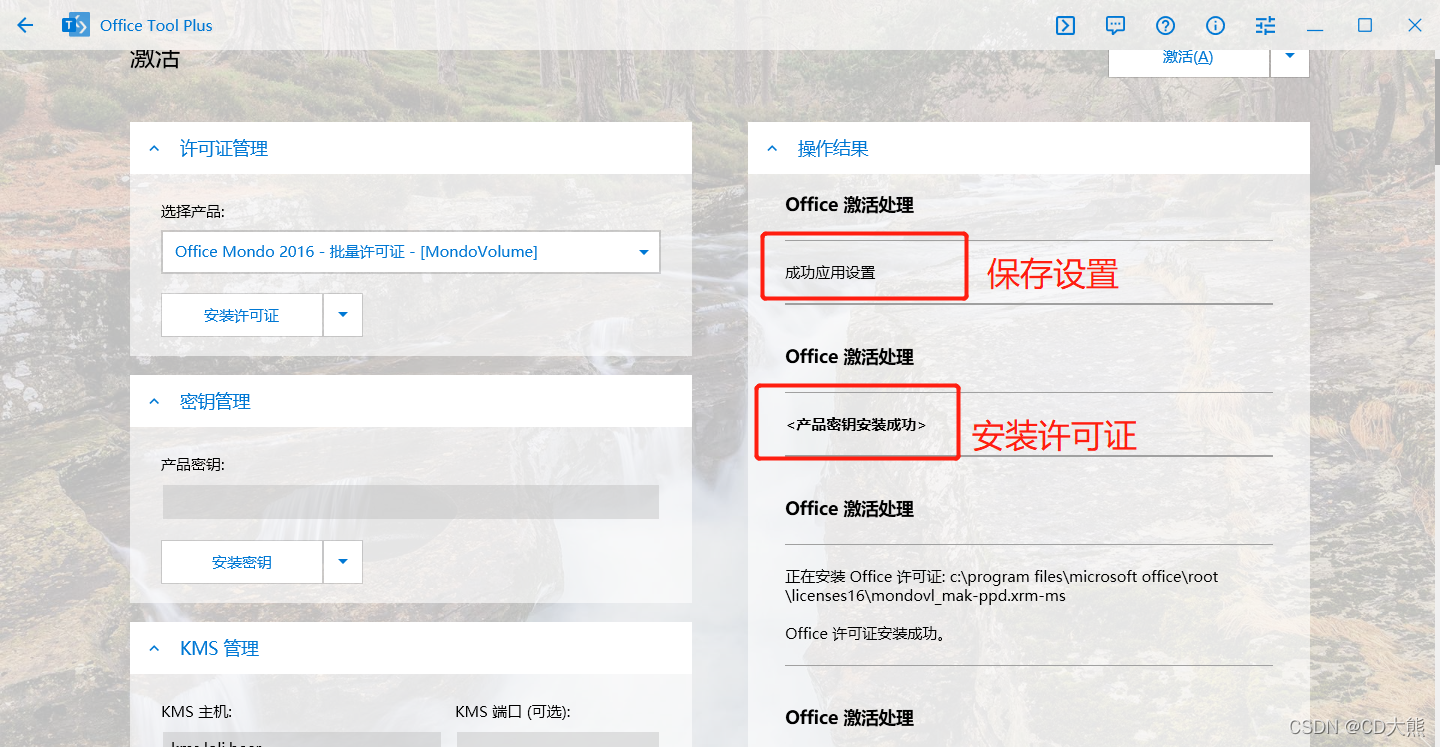Viewport: 1440px width, 747px height.
Task: Open the arrow next to 安装许可证
Action: (343, 315)
